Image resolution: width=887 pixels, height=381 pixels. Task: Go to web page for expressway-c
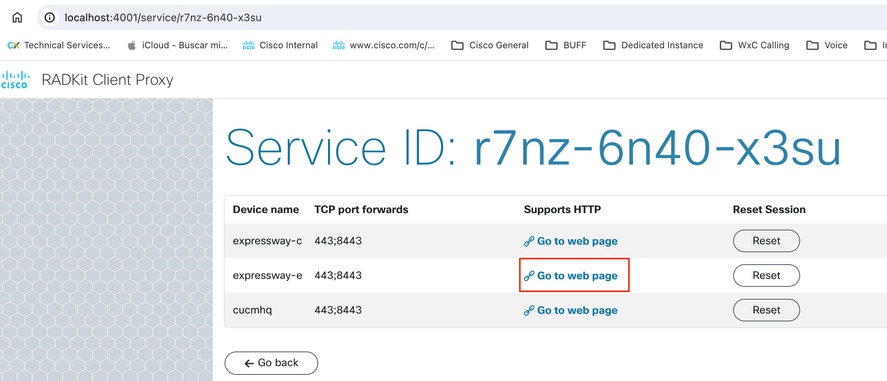(x=571, y=241)
